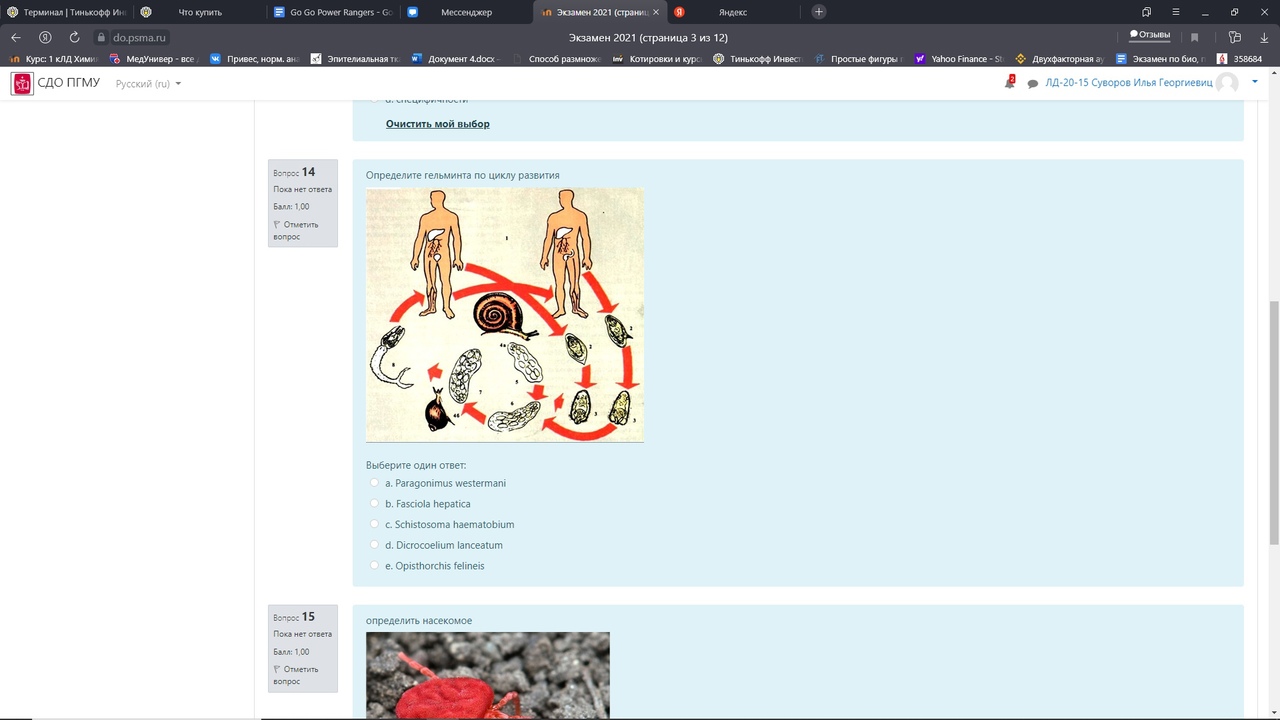Open the 'Документ 4.docx' Word bookmark
The height and width of the screenshot is (720, 1280).
point(455,59)
